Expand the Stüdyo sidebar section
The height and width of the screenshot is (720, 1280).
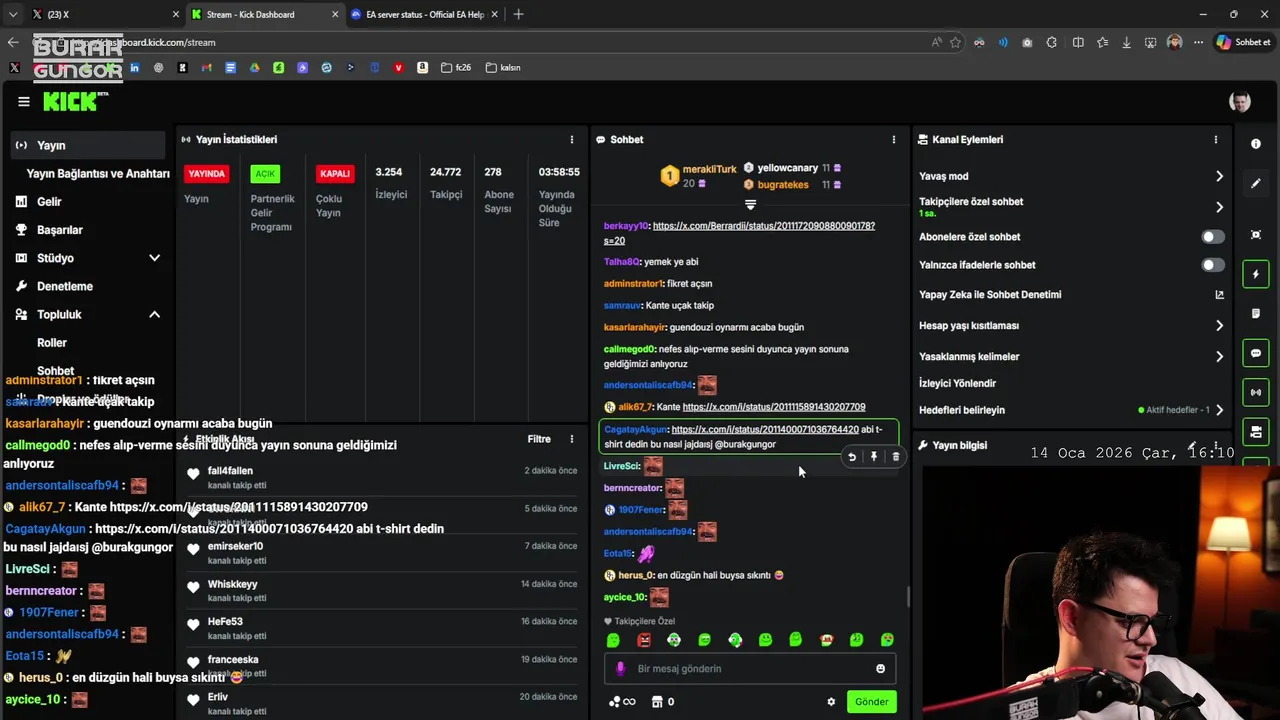[154, 258]
